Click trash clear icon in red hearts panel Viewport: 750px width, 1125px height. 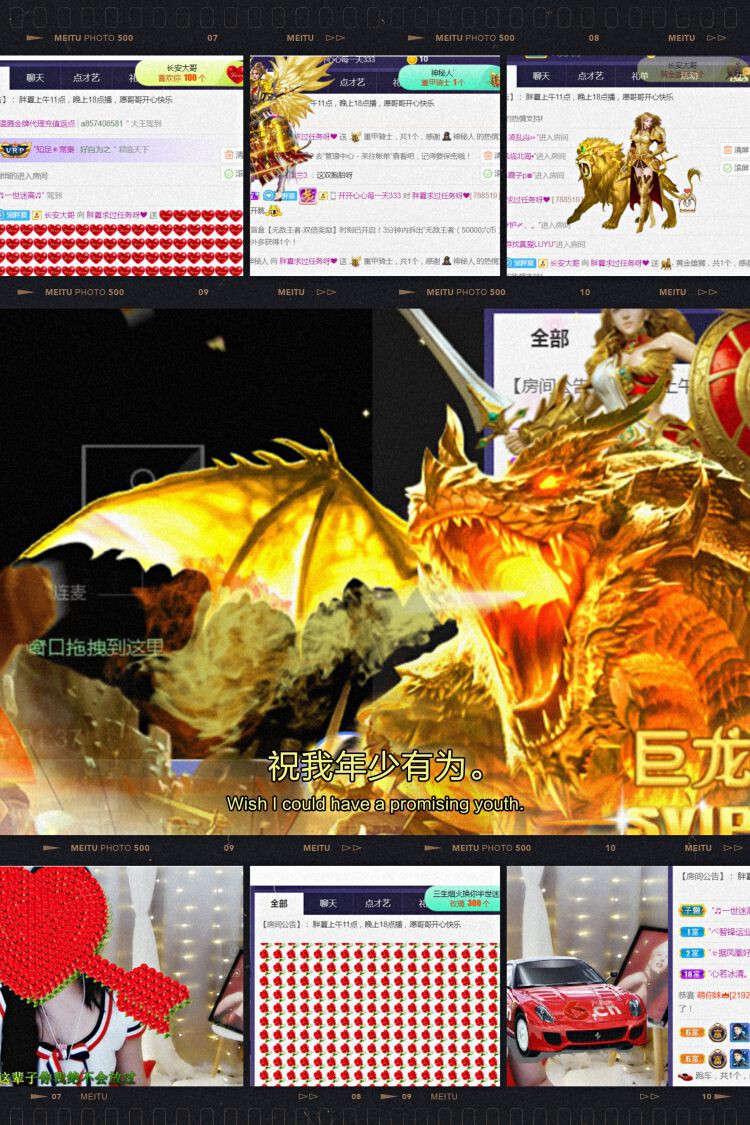[229, 154]
